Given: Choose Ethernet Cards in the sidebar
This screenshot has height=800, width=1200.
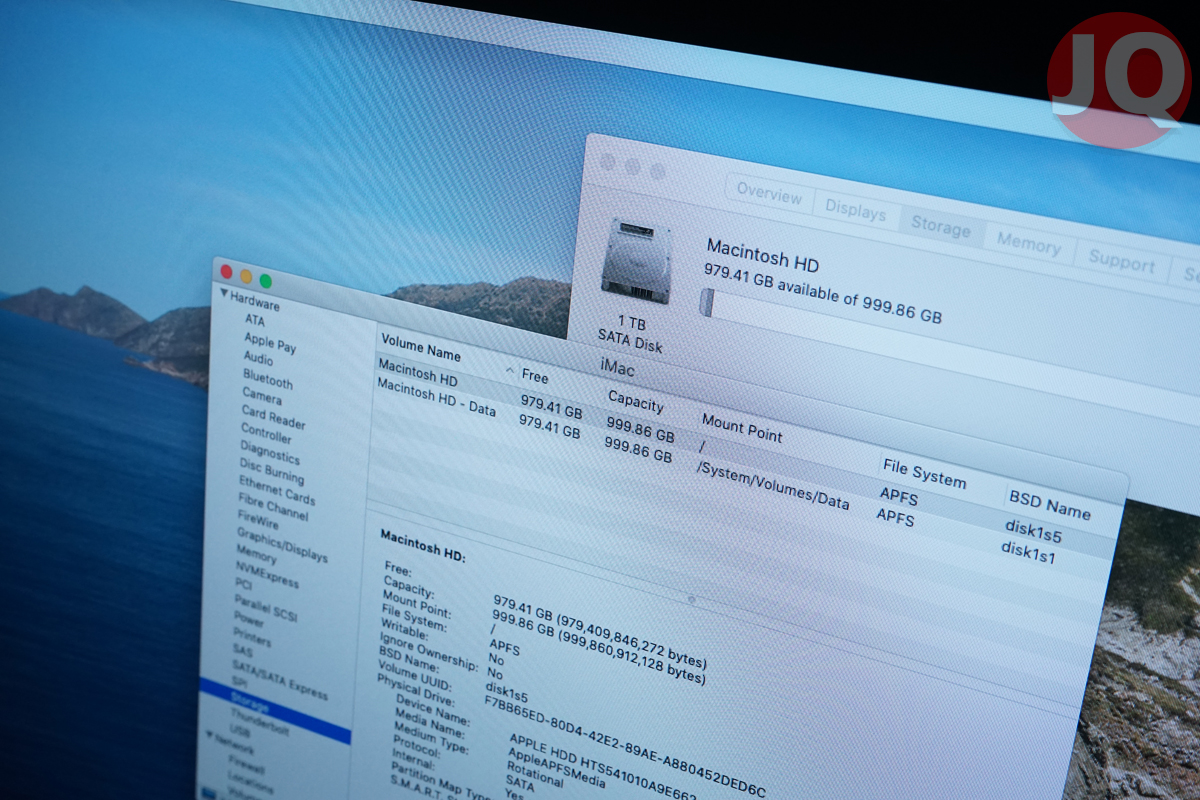Looking at the screenshot, I should pyautogui.click(x=276, y=491).
